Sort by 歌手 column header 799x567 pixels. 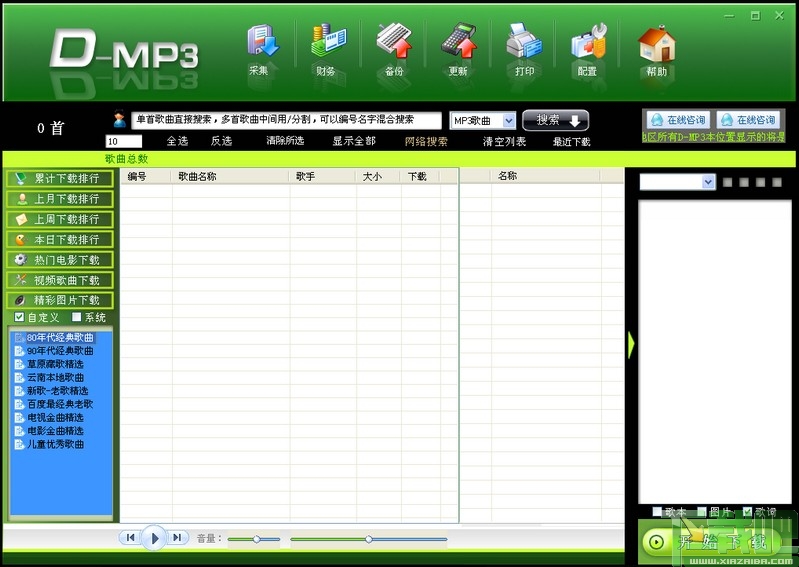pyautogui.click(x=323, y=176)
